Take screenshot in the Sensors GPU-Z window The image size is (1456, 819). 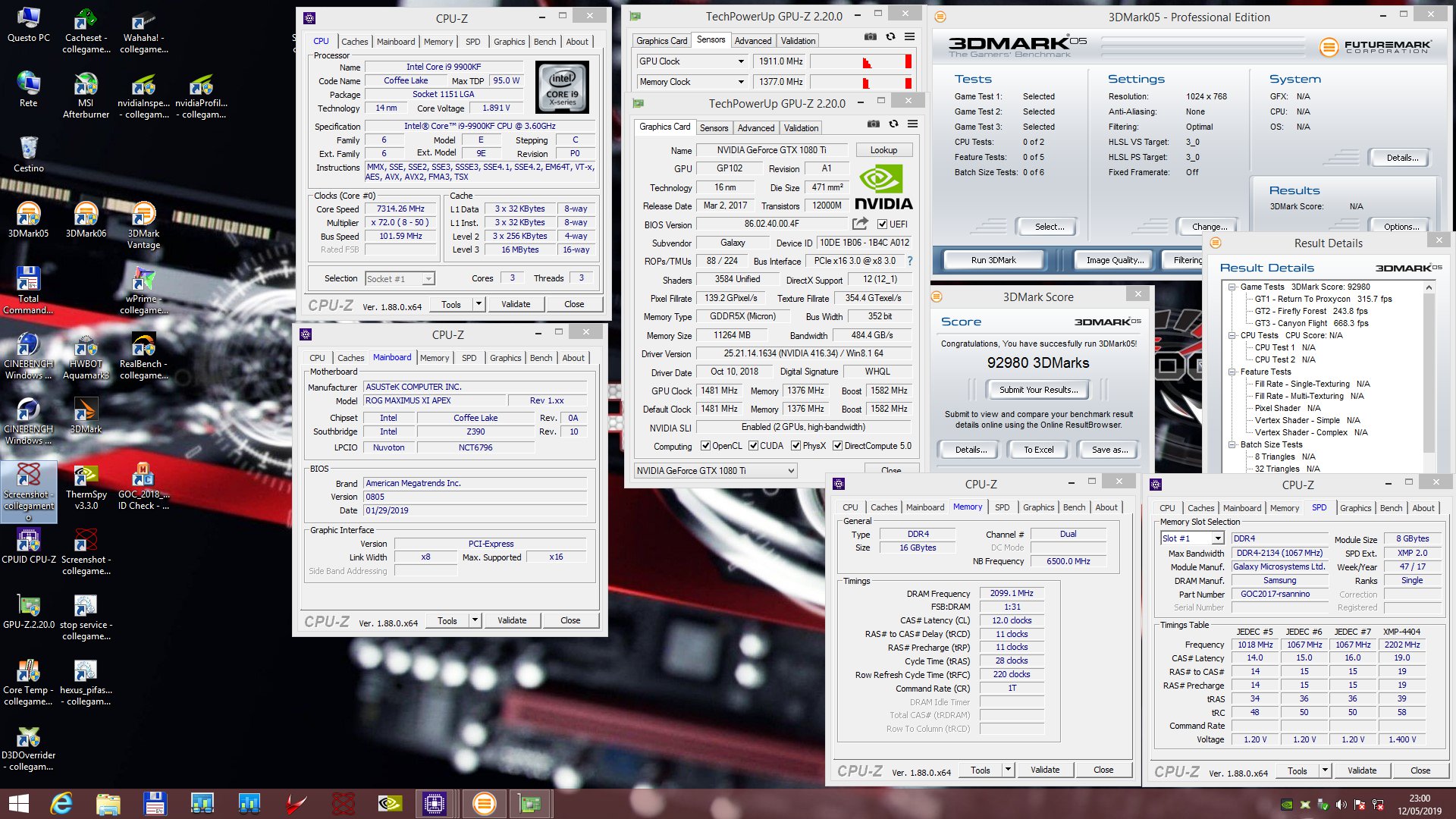tap(871, 36)
